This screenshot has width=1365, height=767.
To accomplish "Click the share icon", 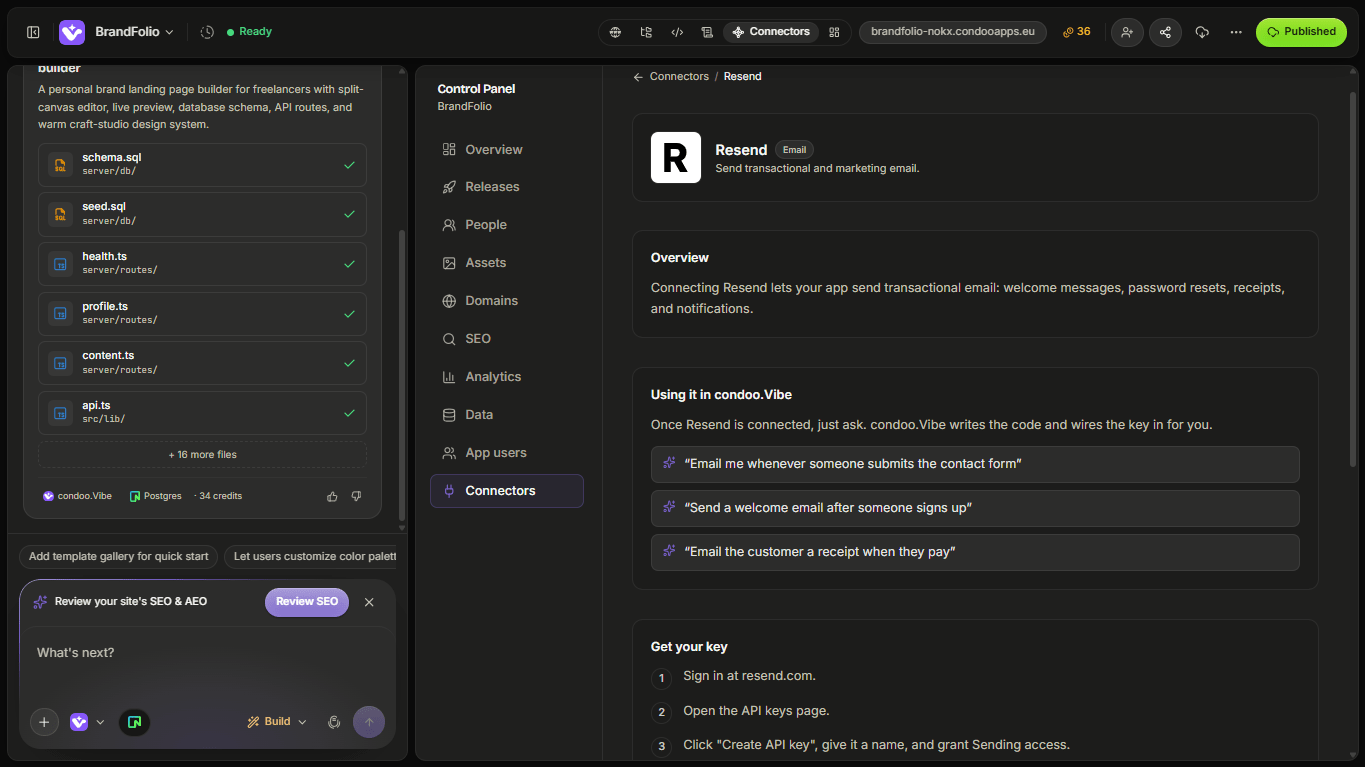I will (1165, 32).
